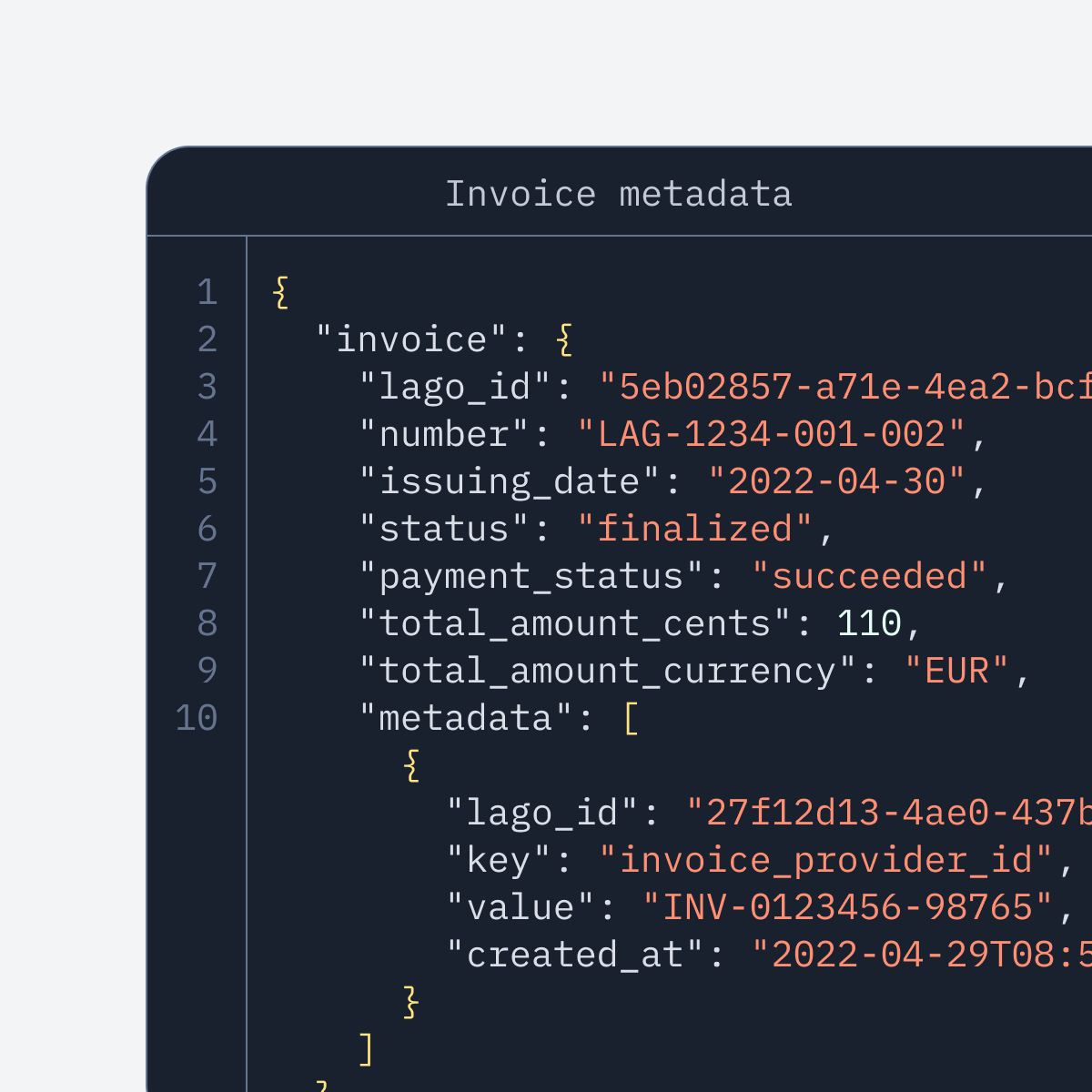1092x1092 pixels.
Task: Click the "status" key on line 6
Action: [x=444, y=529]
